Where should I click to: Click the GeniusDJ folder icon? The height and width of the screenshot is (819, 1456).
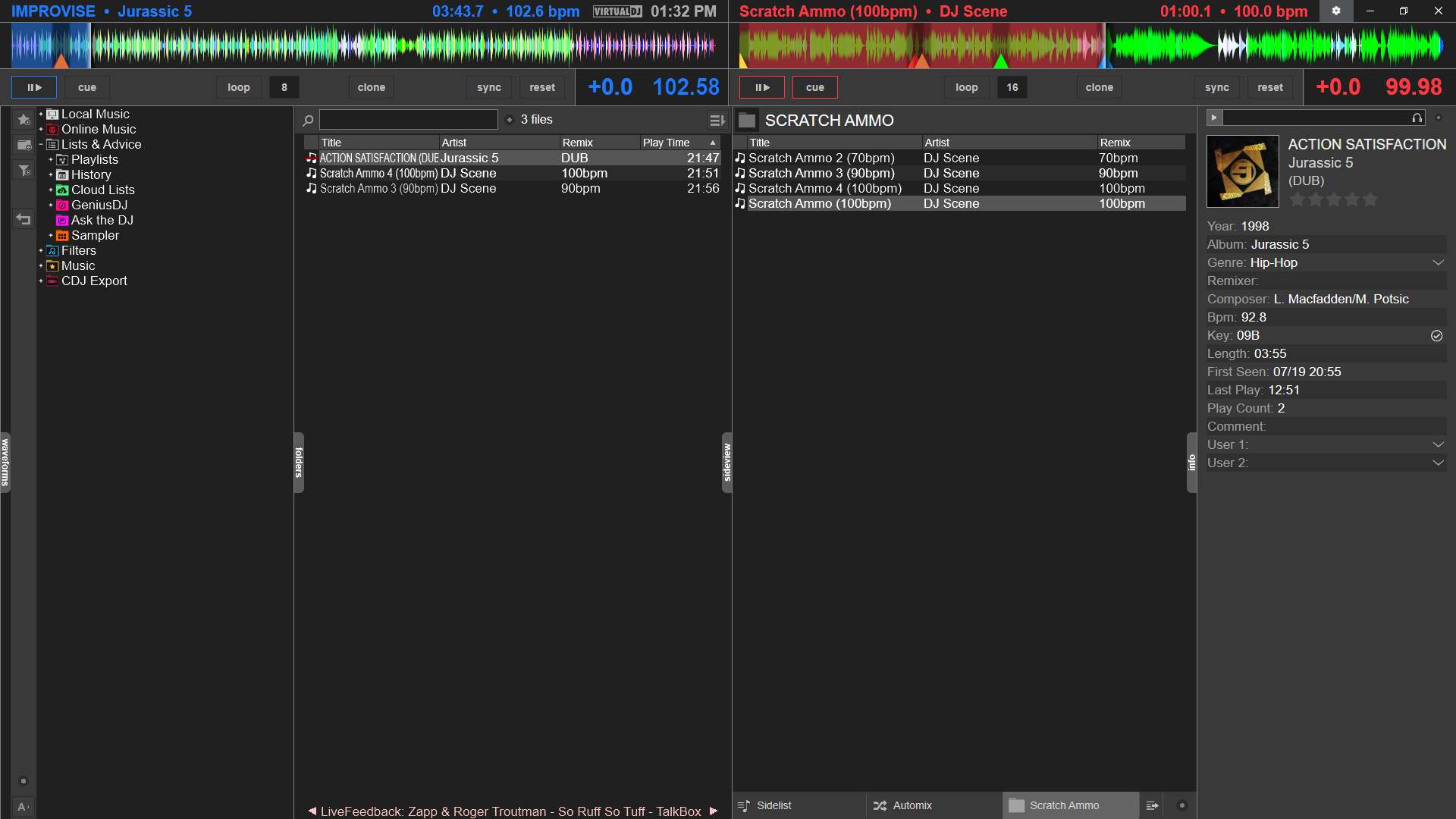62,206
